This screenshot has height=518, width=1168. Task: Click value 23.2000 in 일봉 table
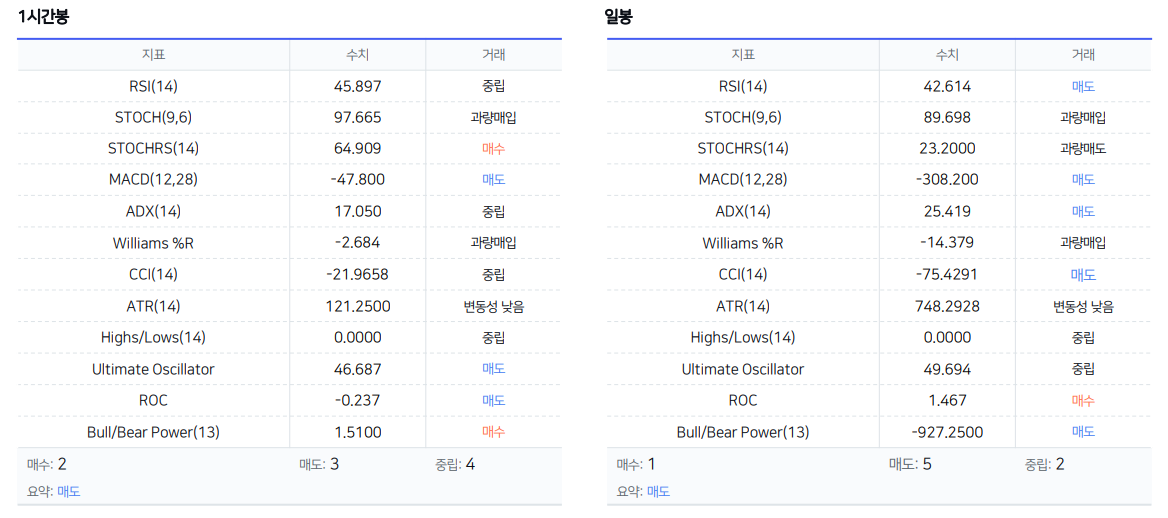[947, 149]
